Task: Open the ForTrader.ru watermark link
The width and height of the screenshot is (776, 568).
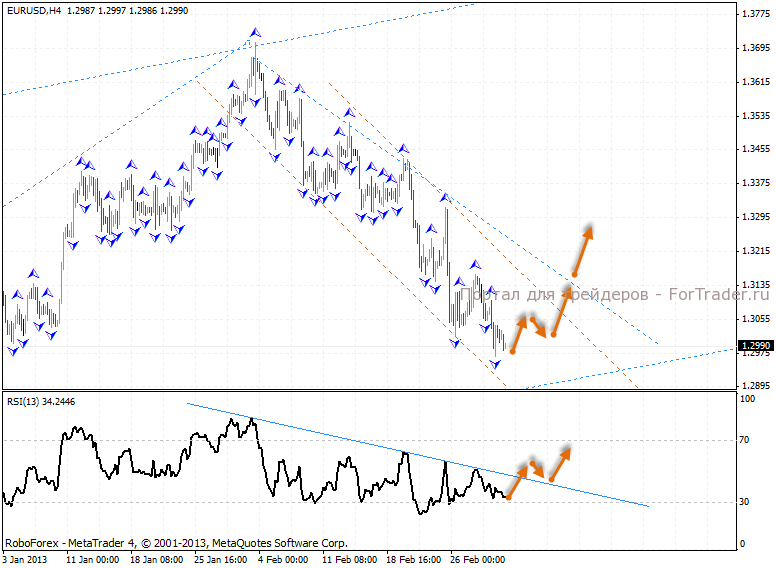Action: (x=617, y=294)
